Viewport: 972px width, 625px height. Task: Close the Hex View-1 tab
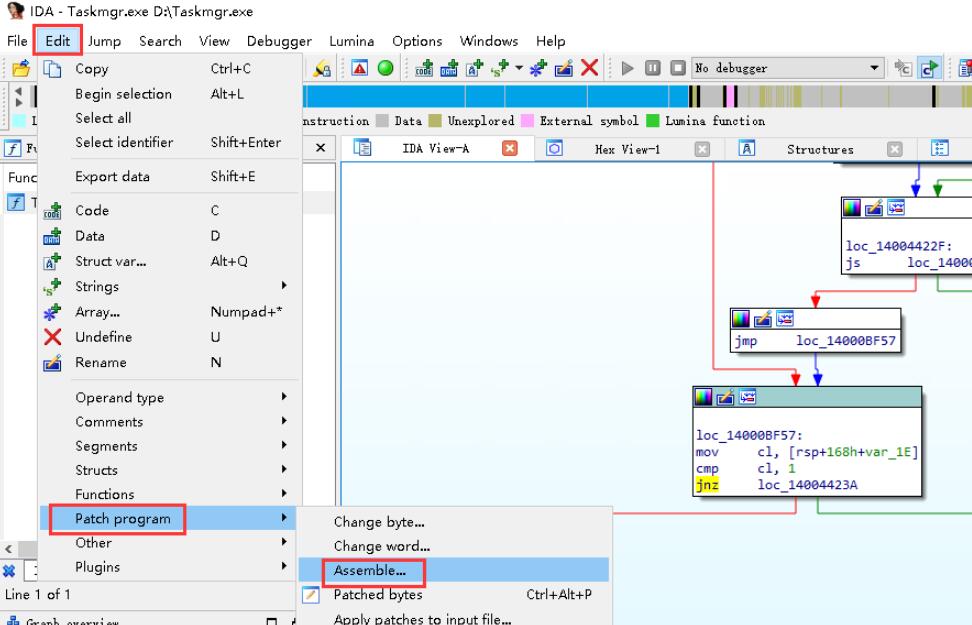point(702,149)
